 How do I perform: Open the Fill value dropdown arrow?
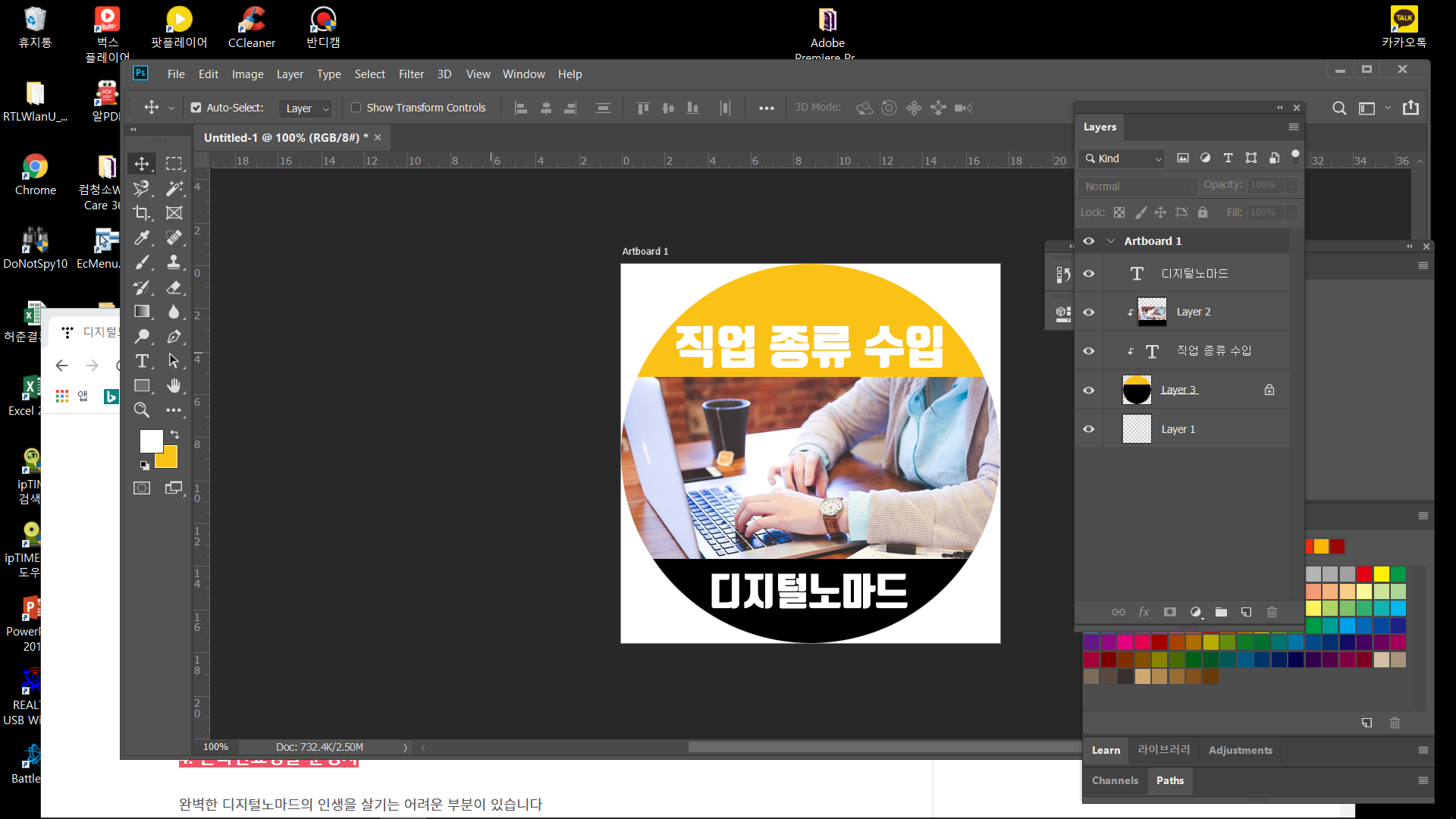click(1291, 212)
